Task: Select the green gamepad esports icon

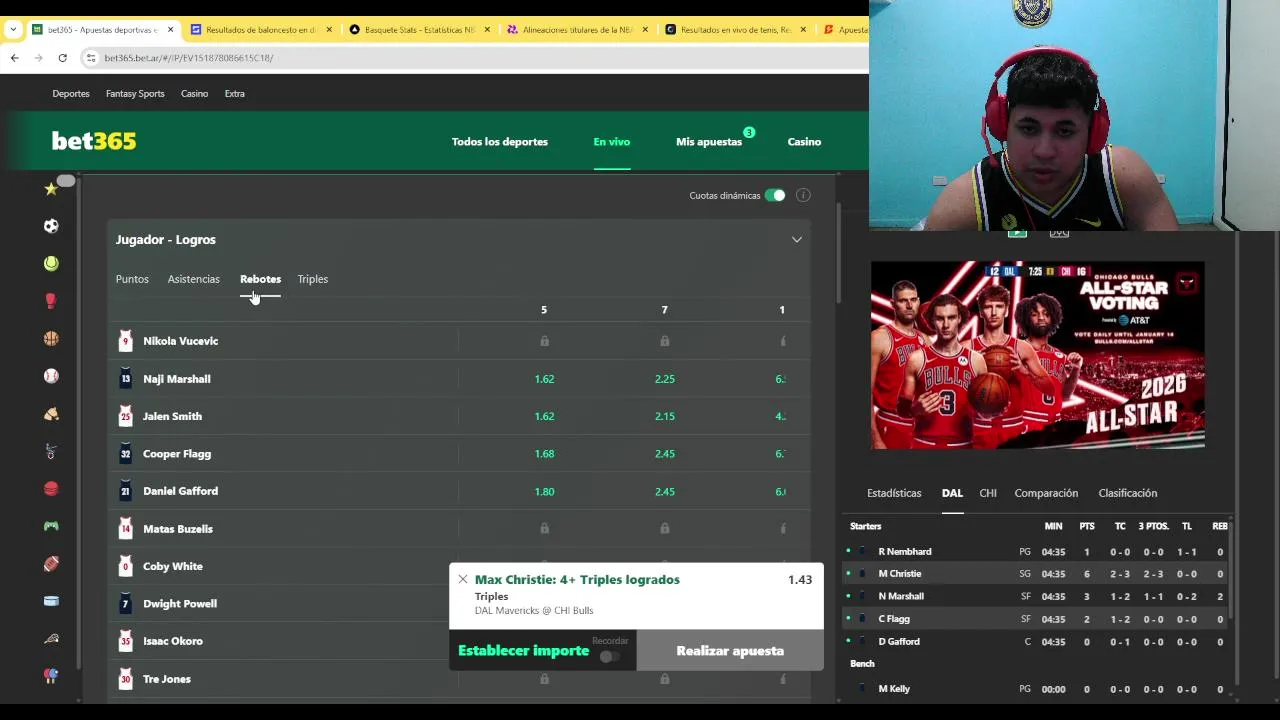Action: (x=51, y=526)
